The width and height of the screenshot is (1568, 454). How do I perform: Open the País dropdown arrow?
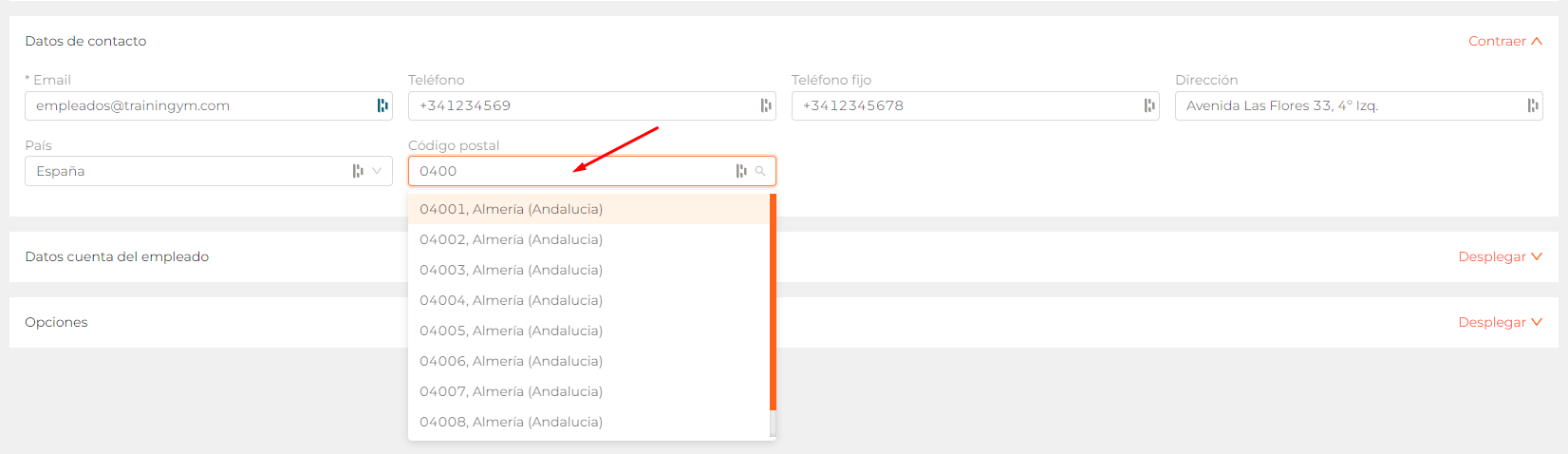[x=377, y=171]
